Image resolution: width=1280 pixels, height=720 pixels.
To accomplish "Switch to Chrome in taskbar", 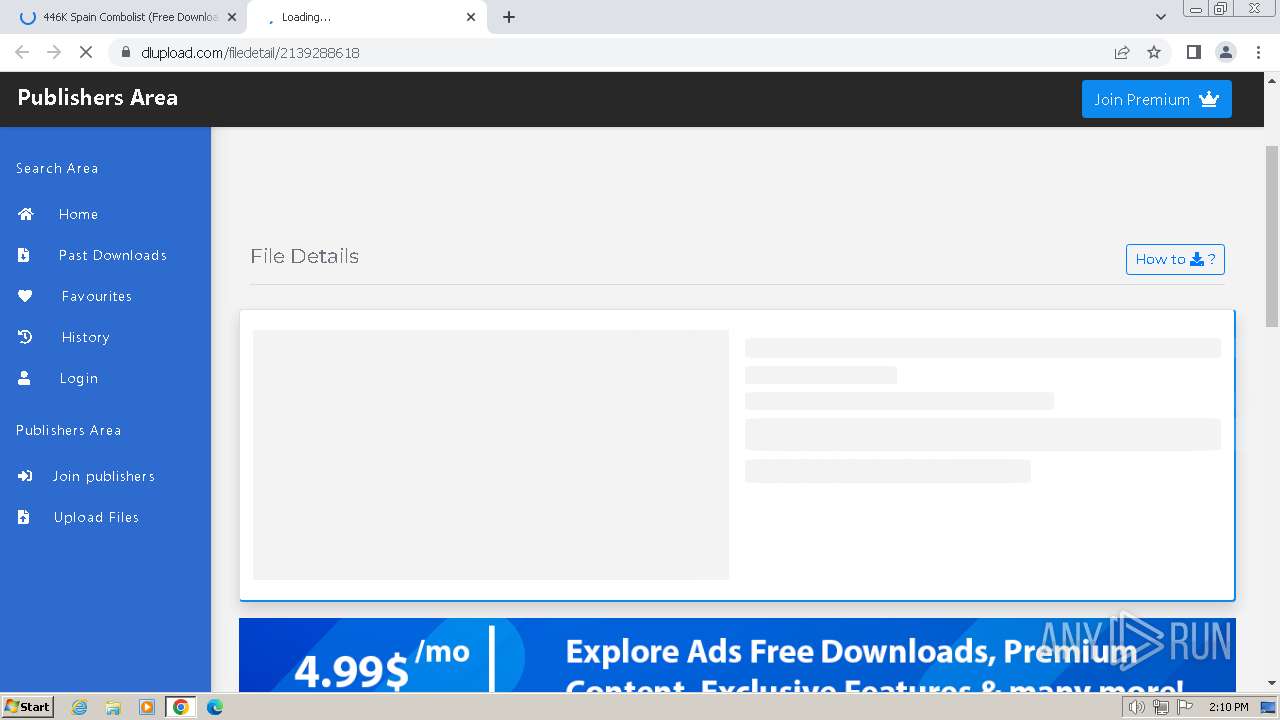I will (x=181, y=707).
